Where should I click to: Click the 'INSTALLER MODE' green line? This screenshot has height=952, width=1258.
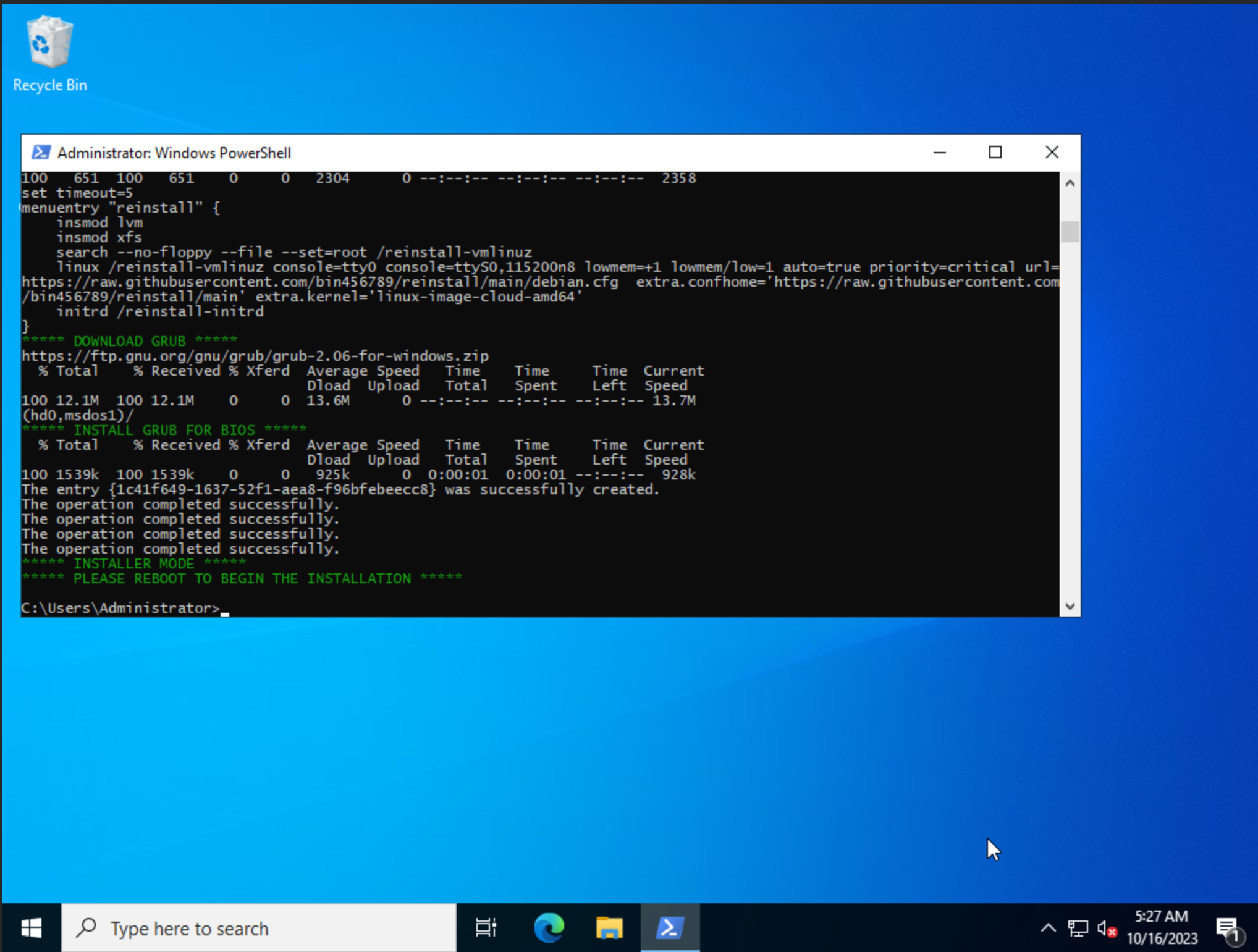pos(134,563)
